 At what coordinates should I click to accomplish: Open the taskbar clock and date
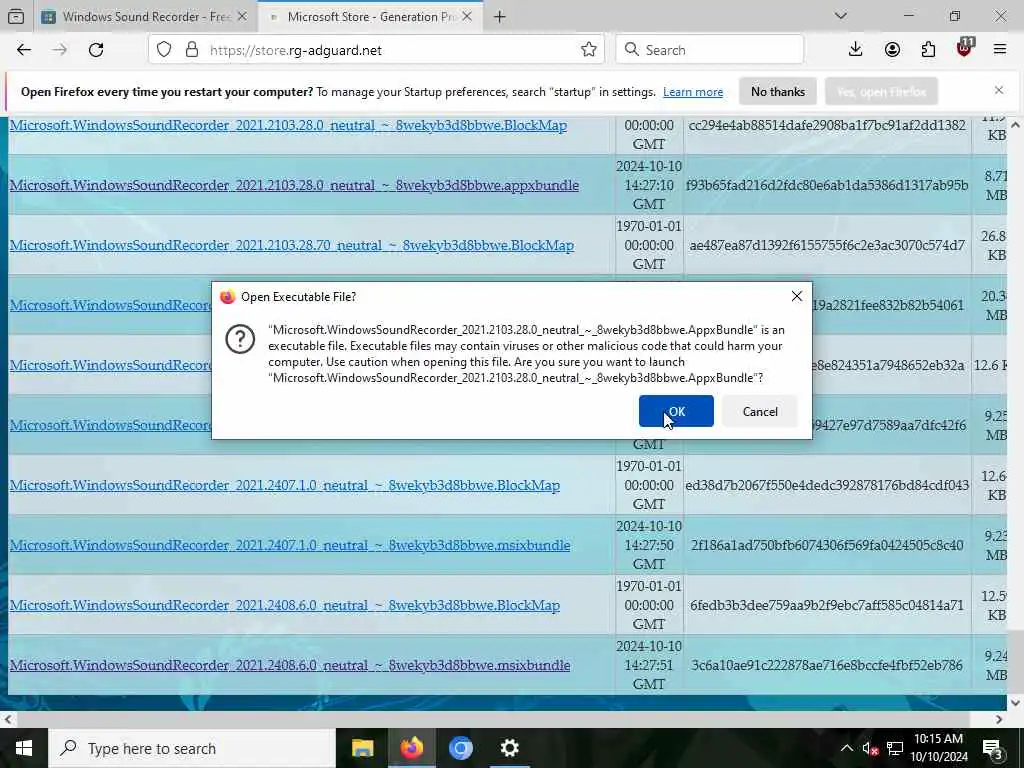938,748
